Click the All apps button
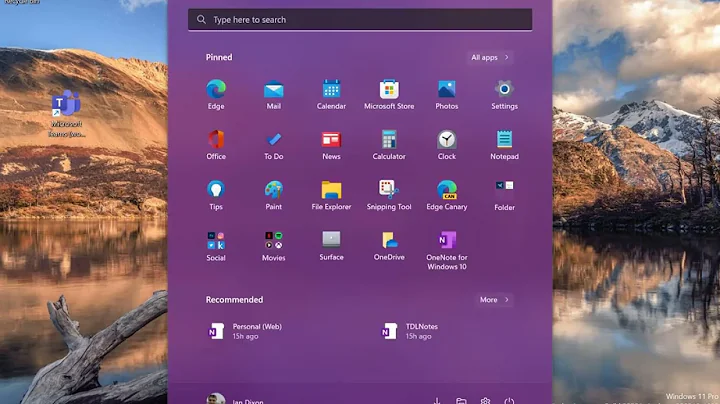Screen dimensions: 720x404 (489, 57)
